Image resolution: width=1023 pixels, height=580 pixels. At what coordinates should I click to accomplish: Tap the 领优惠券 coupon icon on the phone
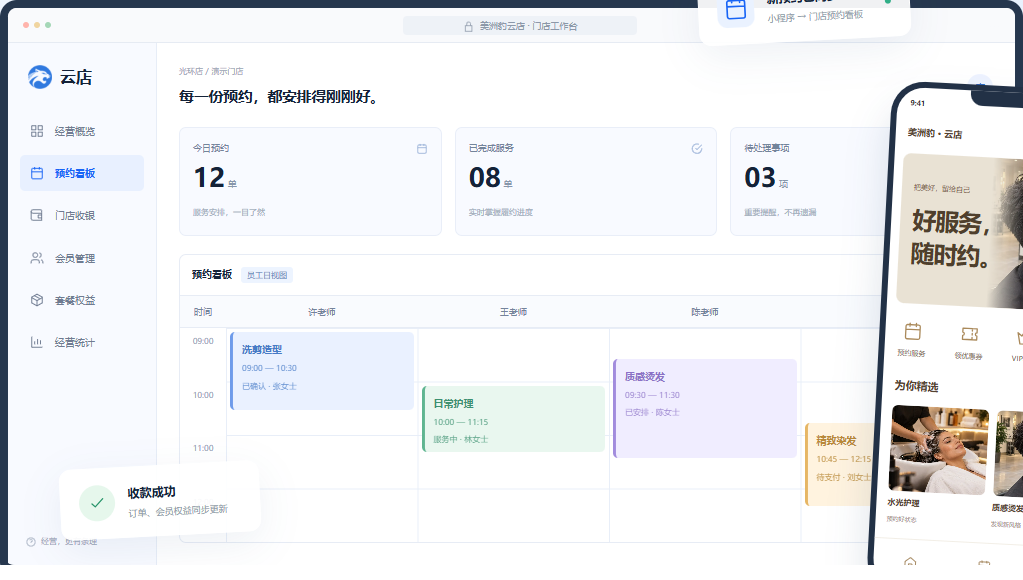click(x=970, y=334)
